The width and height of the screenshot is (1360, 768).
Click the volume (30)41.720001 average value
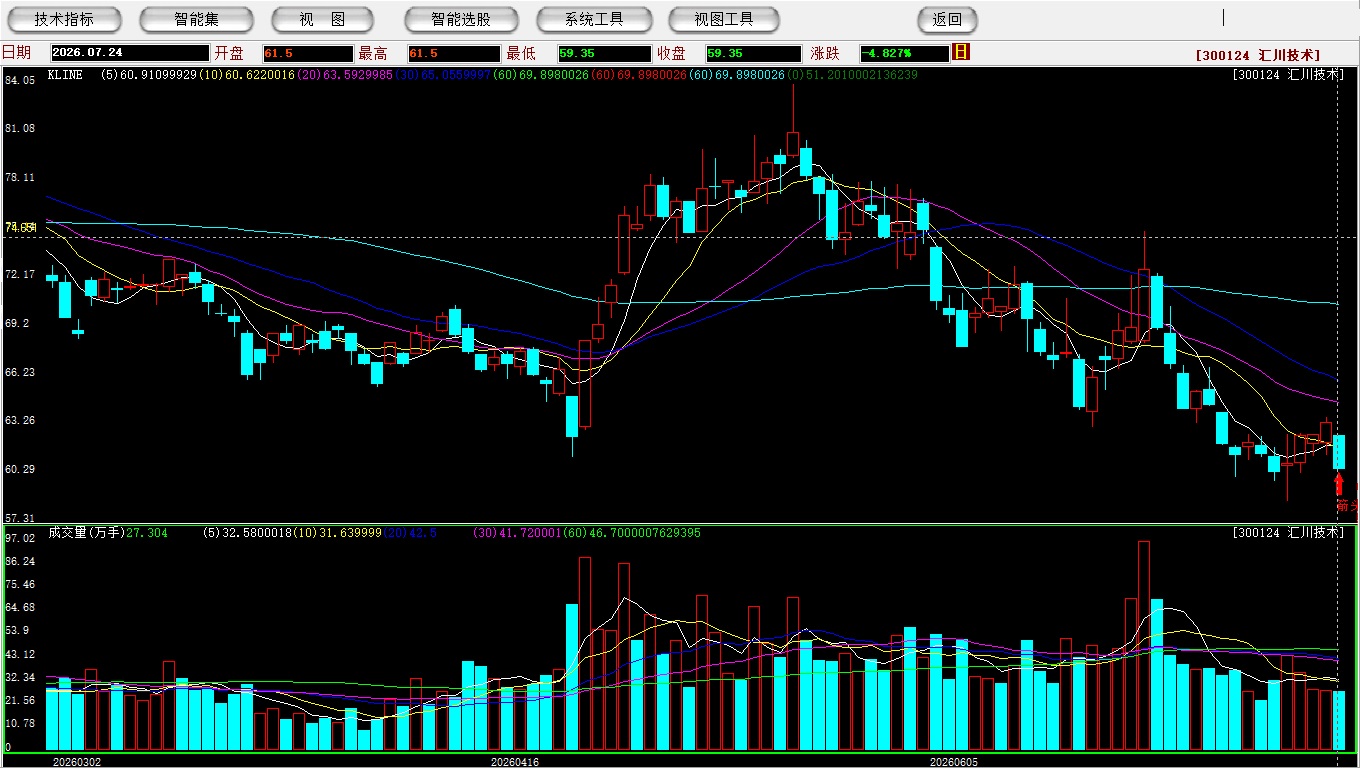click(516, 533)
